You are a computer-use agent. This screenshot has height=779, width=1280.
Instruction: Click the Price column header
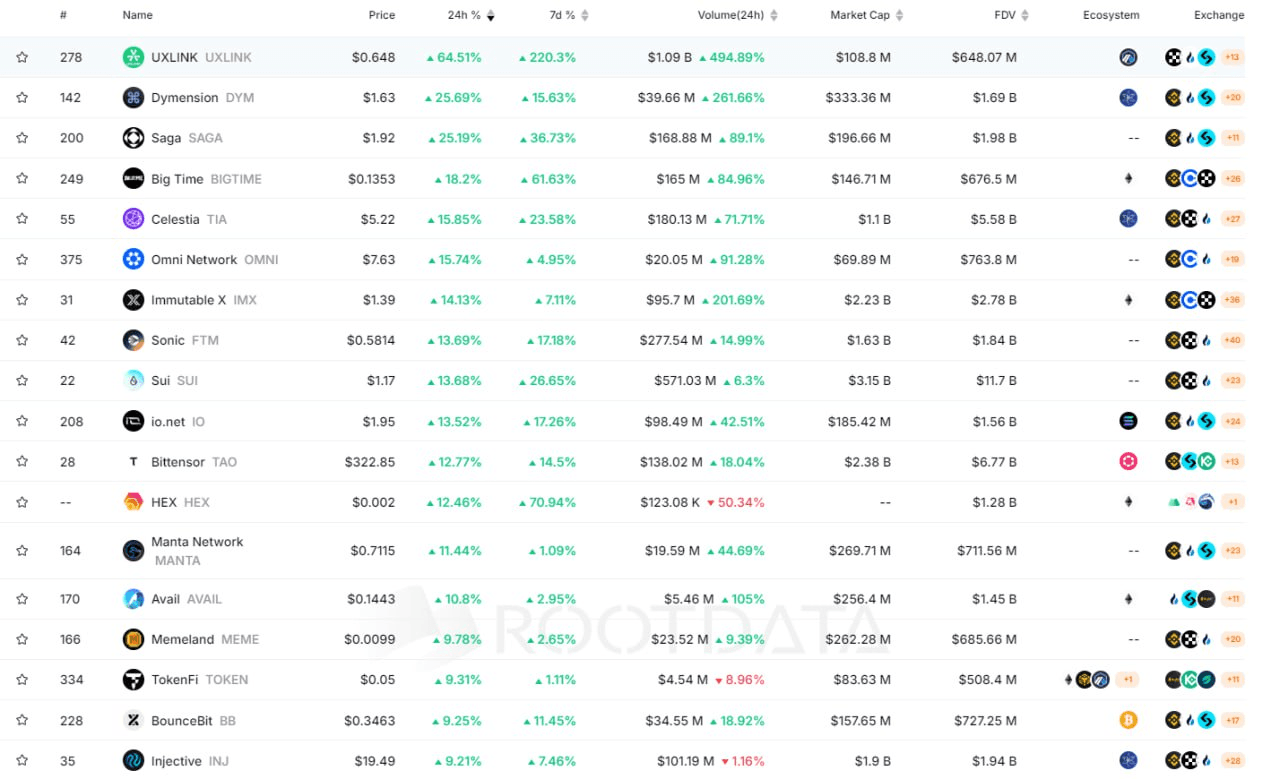point(381,15)
